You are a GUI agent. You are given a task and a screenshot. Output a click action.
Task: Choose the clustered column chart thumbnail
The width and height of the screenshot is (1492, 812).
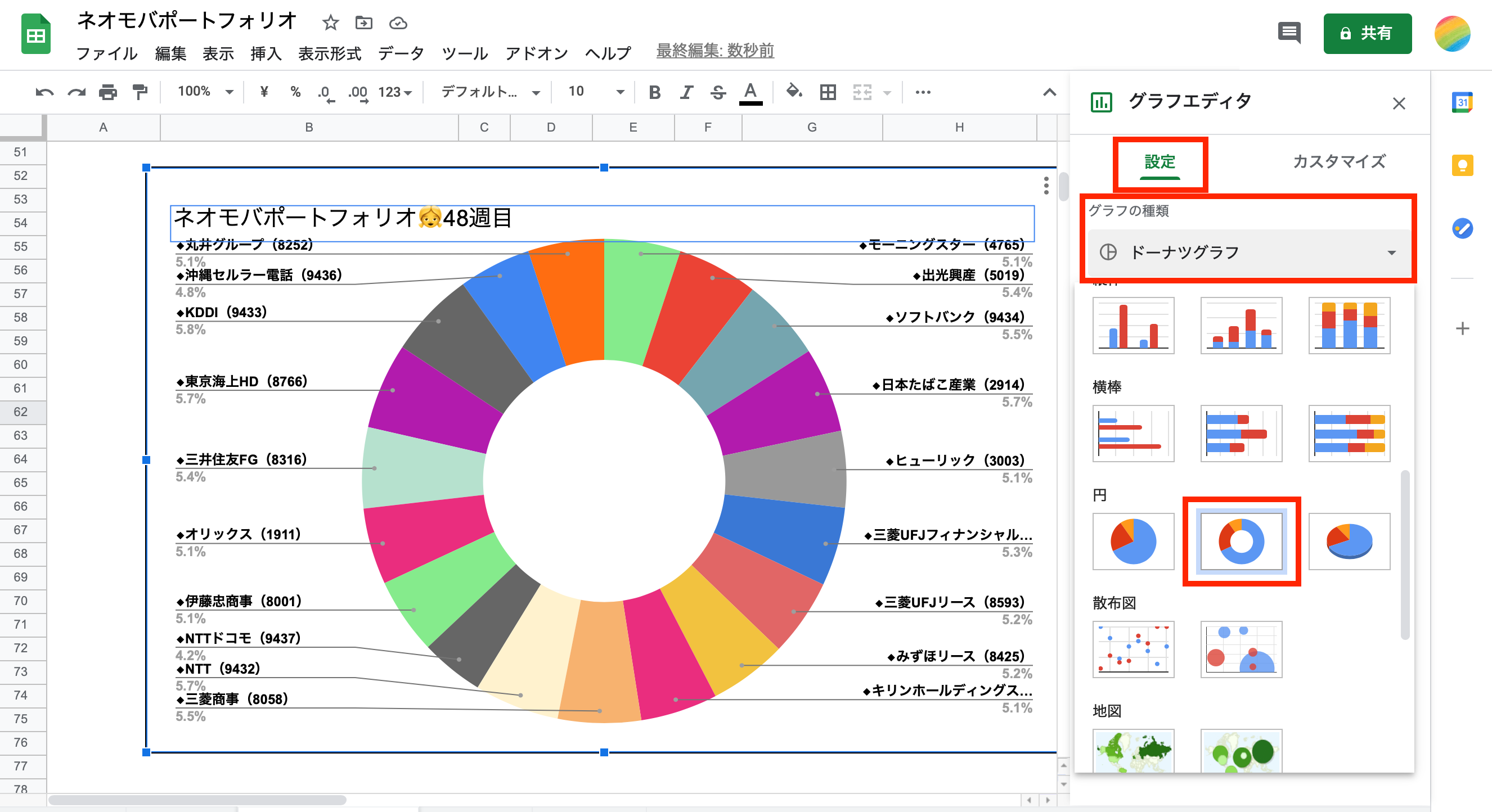tap(1133, 325)
